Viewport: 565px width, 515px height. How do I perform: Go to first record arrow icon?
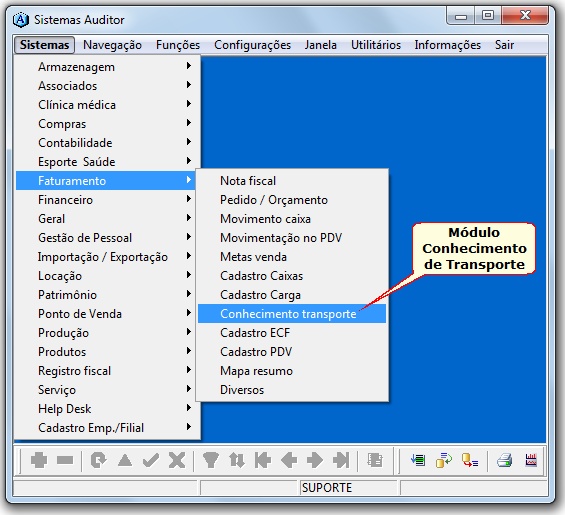pos(263,460)
